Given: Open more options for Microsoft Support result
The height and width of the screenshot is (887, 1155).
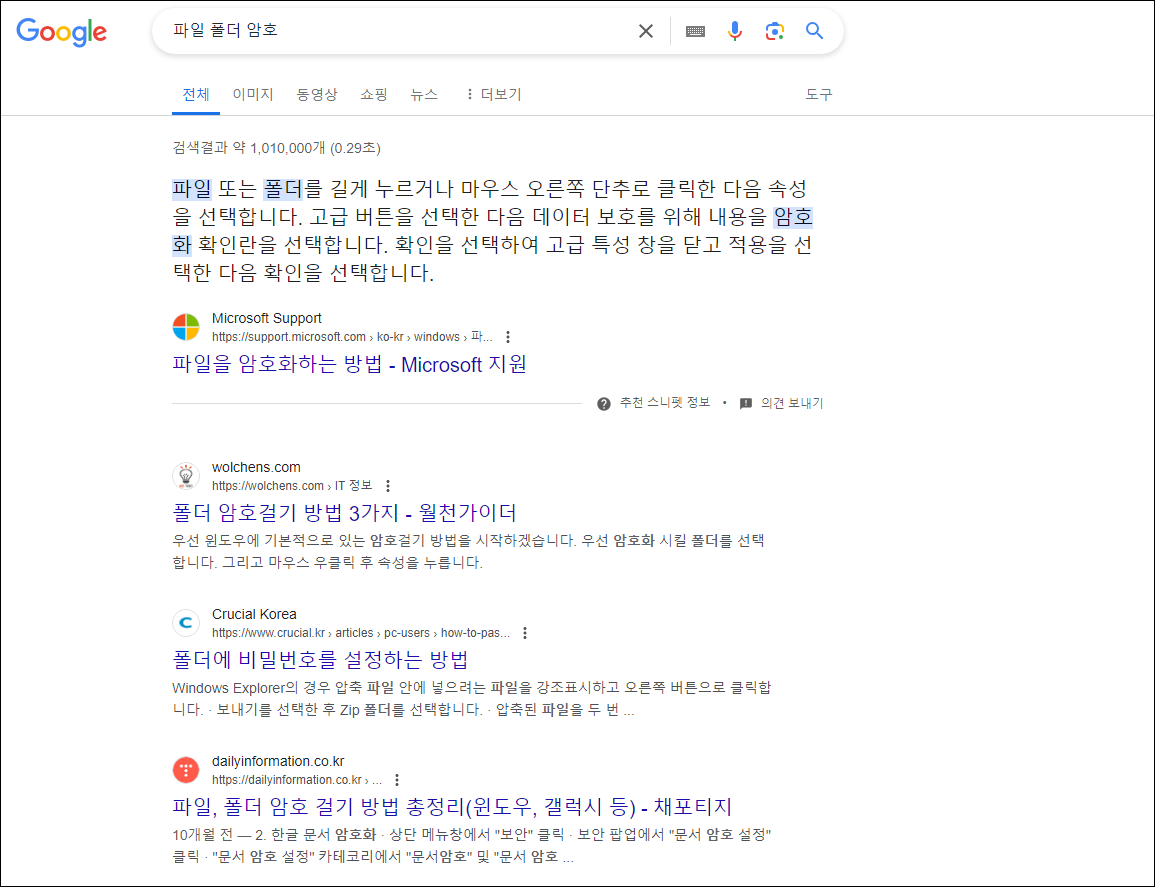Looking at the screenshot, I should tap(508, 337).
